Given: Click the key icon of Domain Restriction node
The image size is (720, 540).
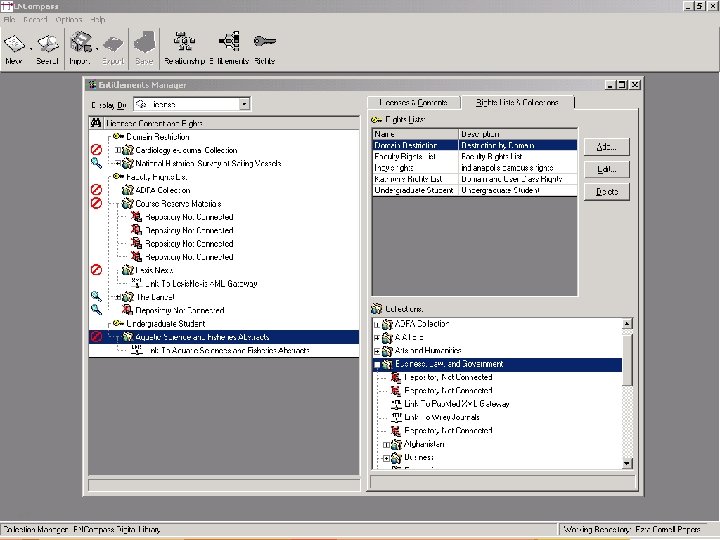Looking at the screenshot, I should (118, 136).
